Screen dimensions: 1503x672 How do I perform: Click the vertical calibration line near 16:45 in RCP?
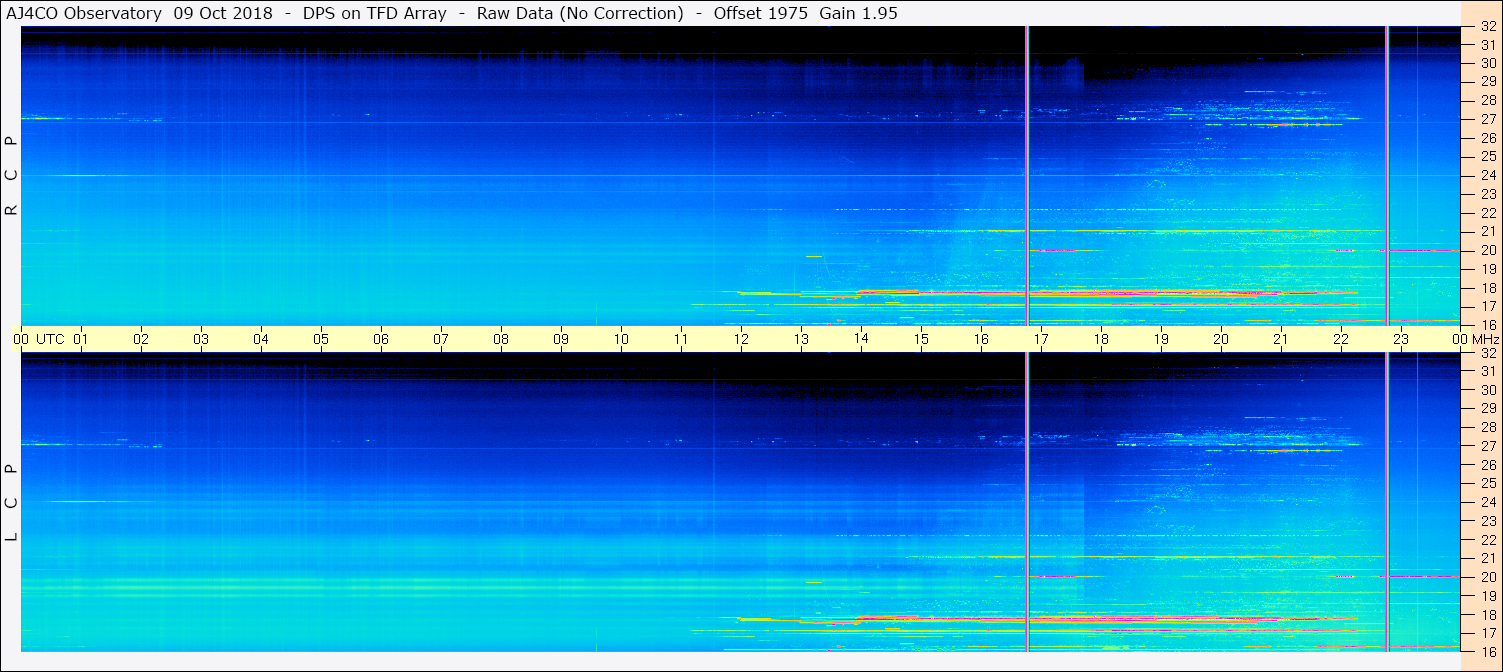(1027, 175)
